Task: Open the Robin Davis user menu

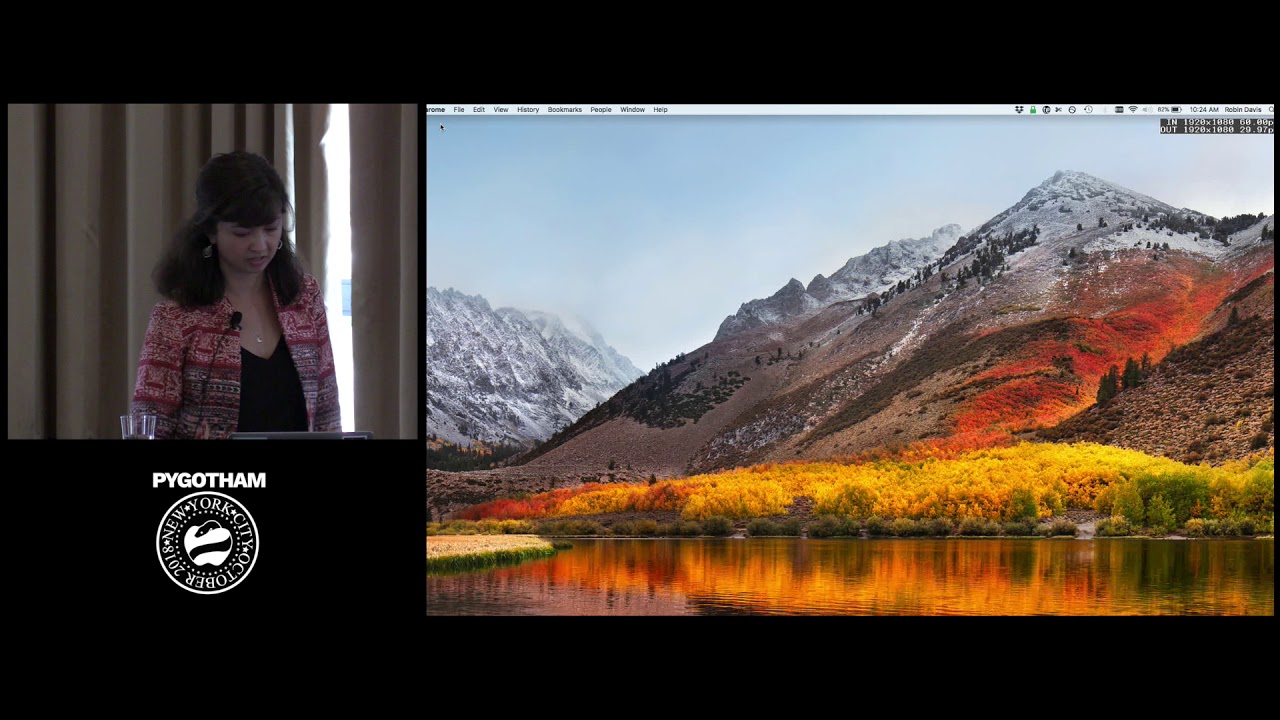Action: point(1243,109)
